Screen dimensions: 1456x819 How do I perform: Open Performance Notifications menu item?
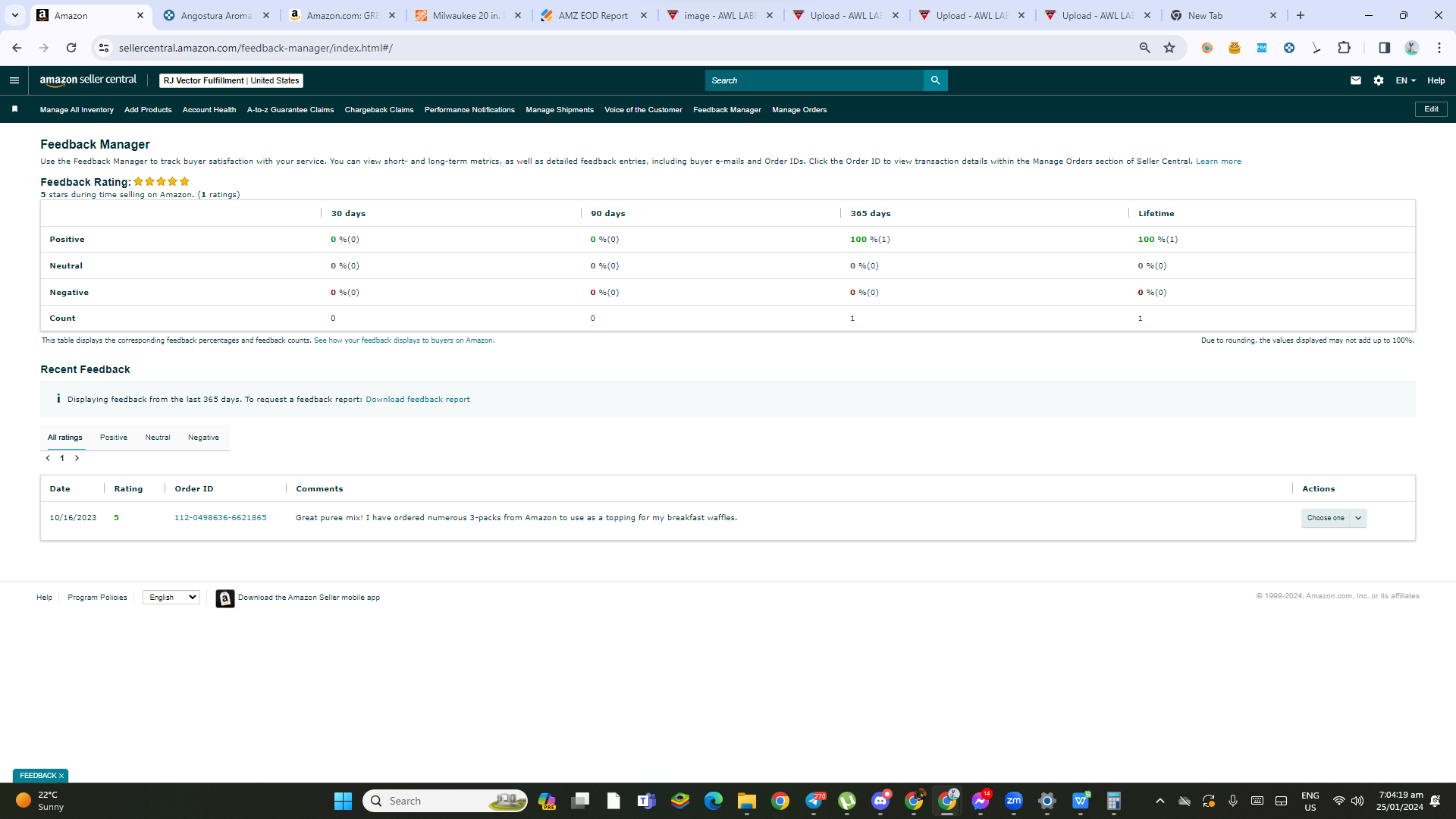(469, 110)
